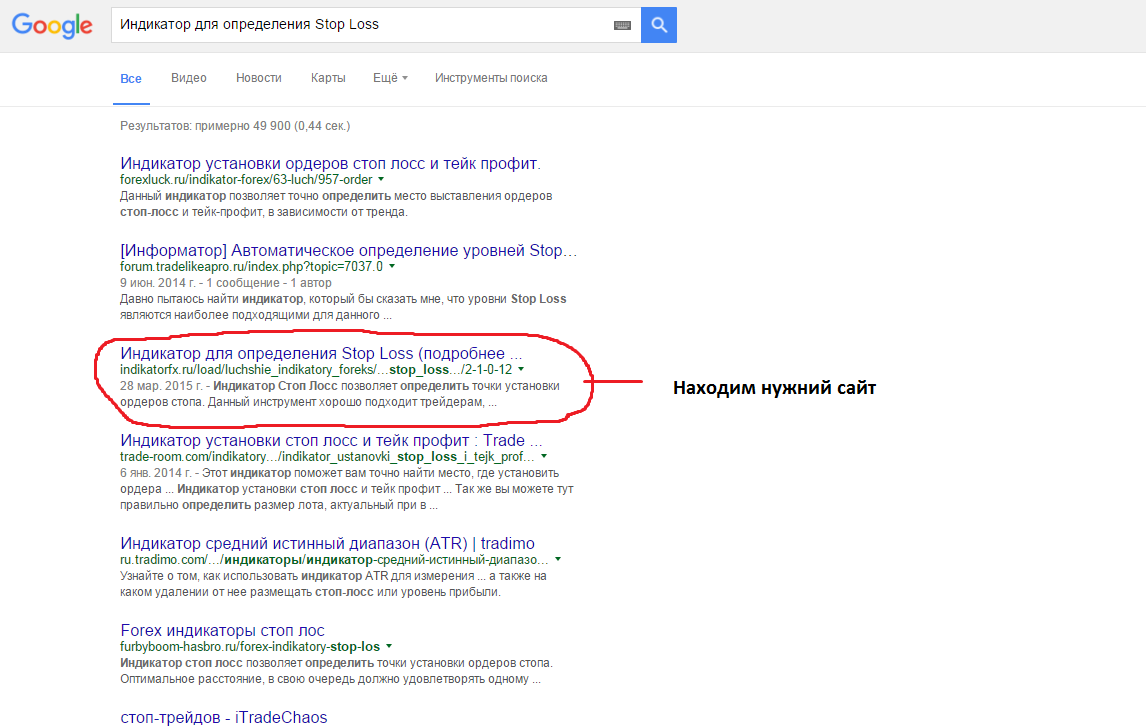This screenshot has height=726, width=1146.
Task: Click the blue magnifier search button
Action: click(x=659, y=25)
